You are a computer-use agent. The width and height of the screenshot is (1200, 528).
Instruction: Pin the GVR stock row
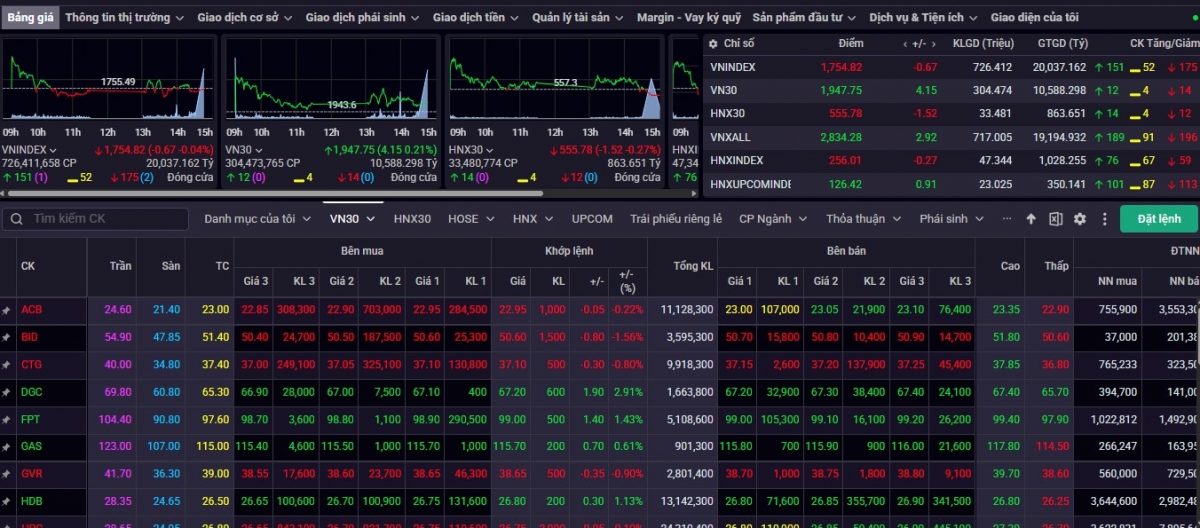6,473
